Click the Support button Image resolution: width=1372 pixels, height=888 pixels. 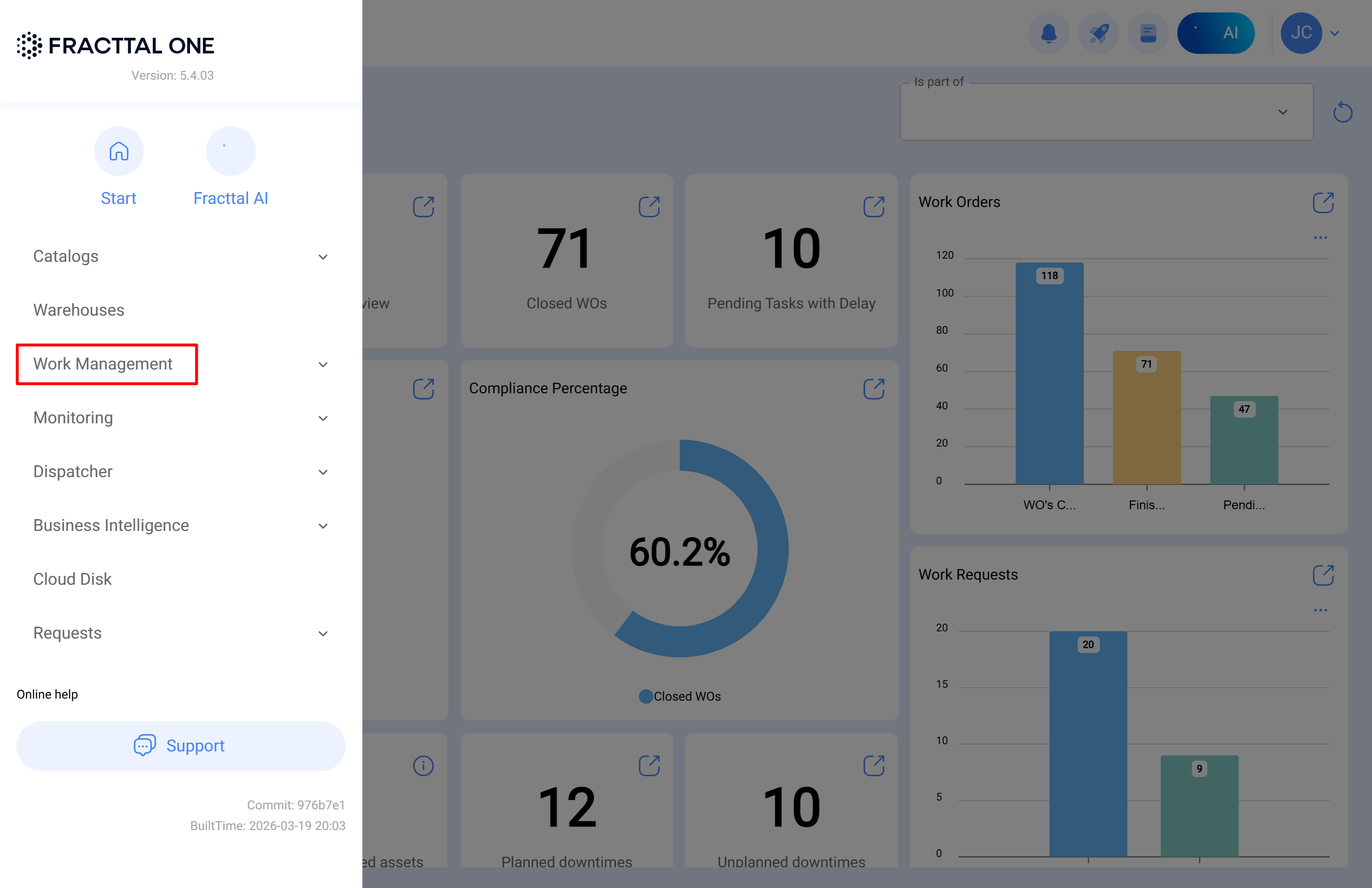coord(181,746)
